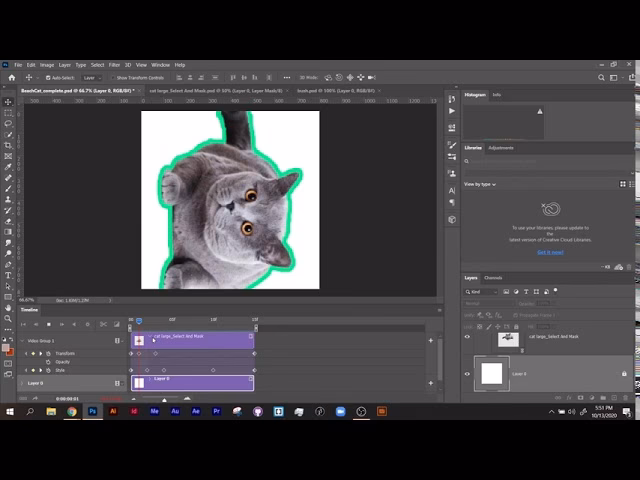Toggle the layer filter on/off switch
The width and height of the screenshot is (640, 480).
(x=556, y=291)
